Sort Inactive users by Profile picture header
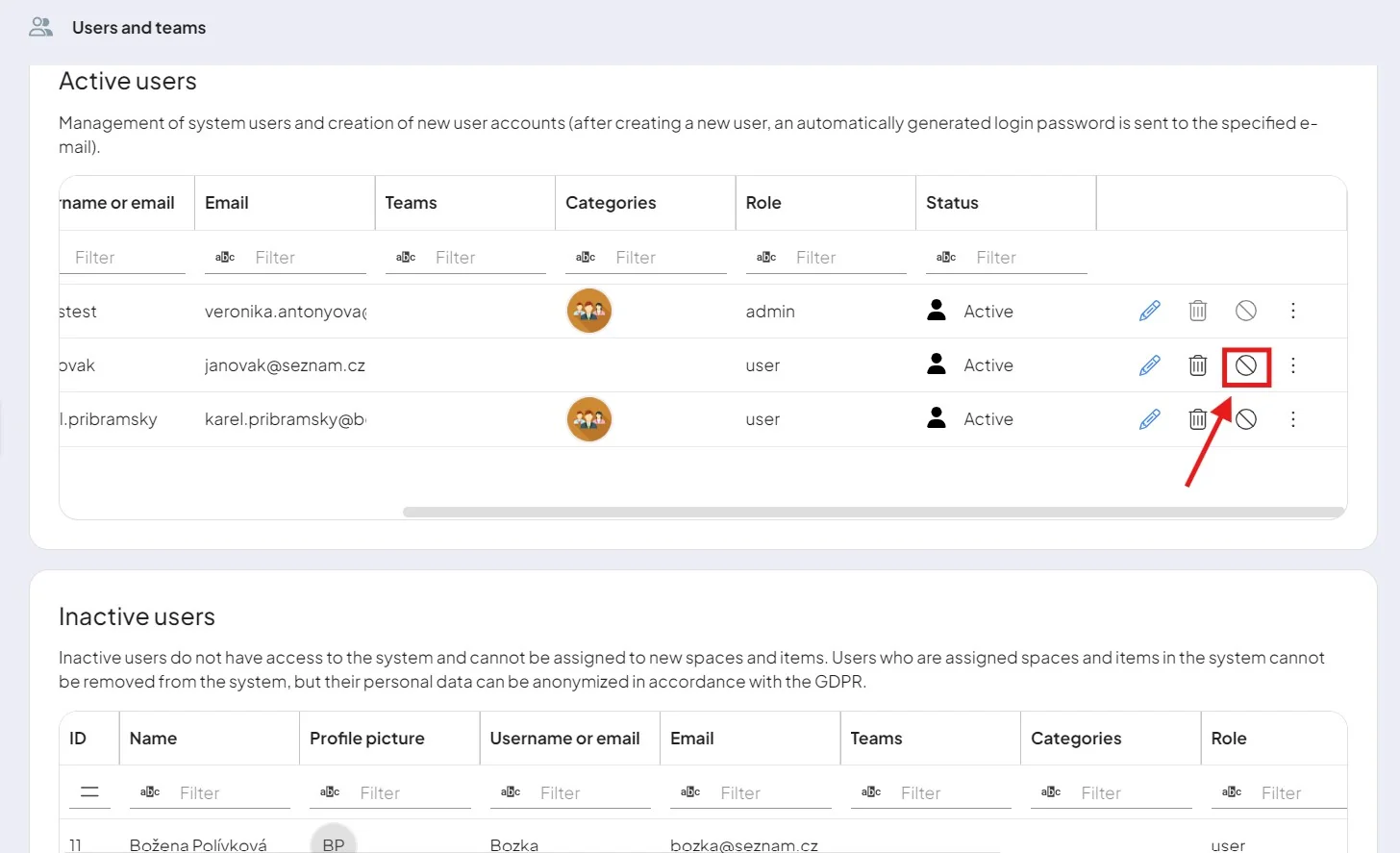 point(389,739)
